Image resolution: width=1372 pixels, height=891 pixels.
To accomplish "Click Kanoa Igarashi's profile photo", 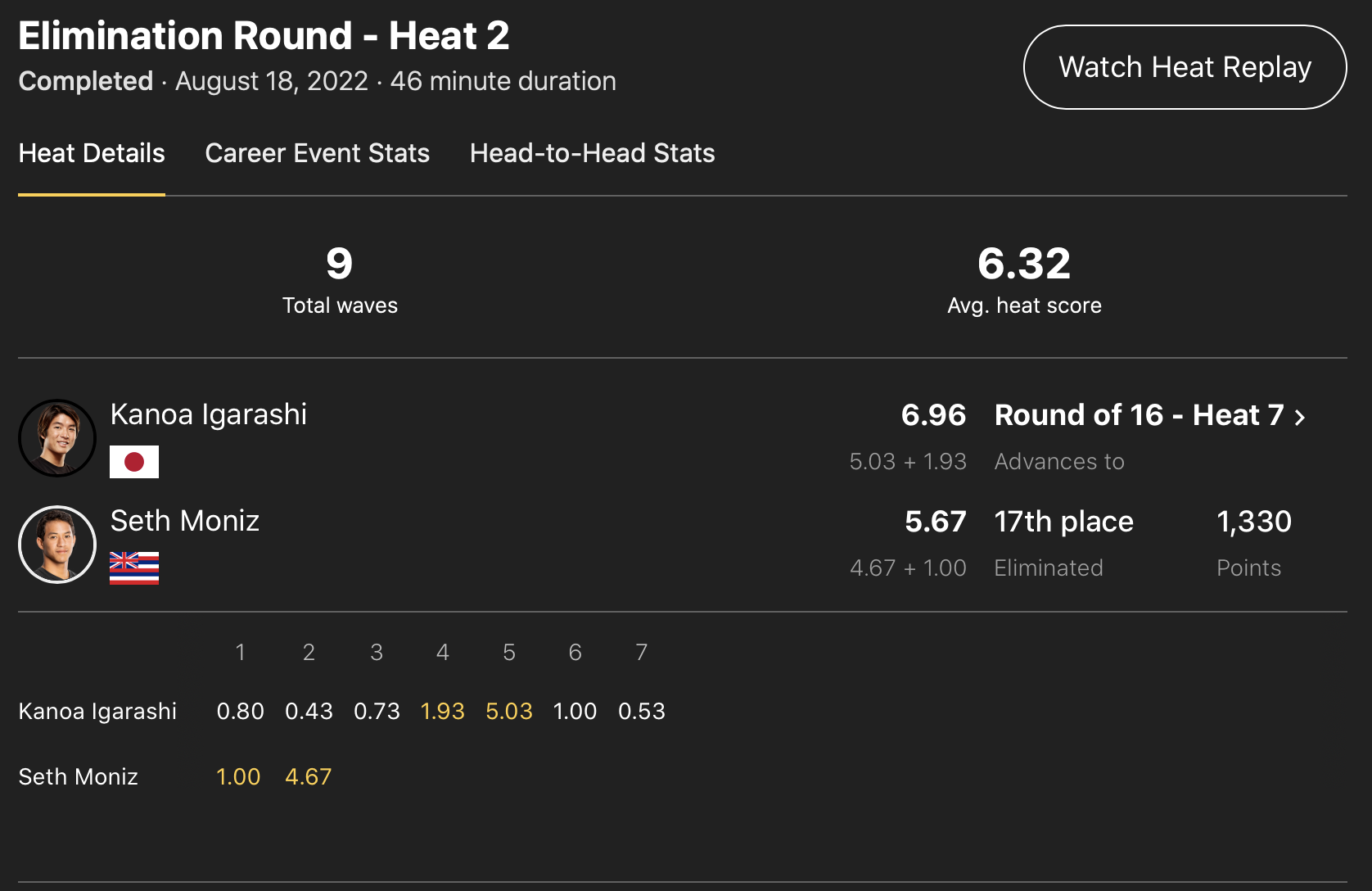I will tap(57, 438).
